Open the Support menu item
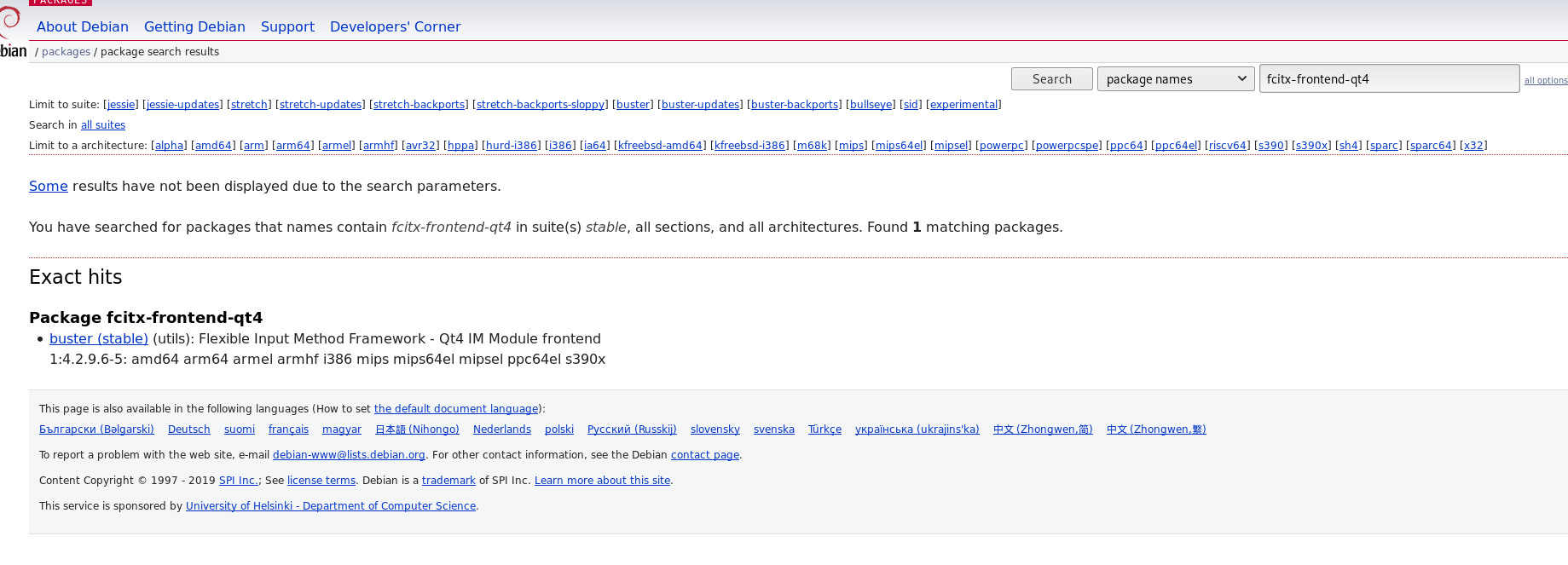Image resolution: width=1568 pixels, height=565 pixels. point(287,27)
